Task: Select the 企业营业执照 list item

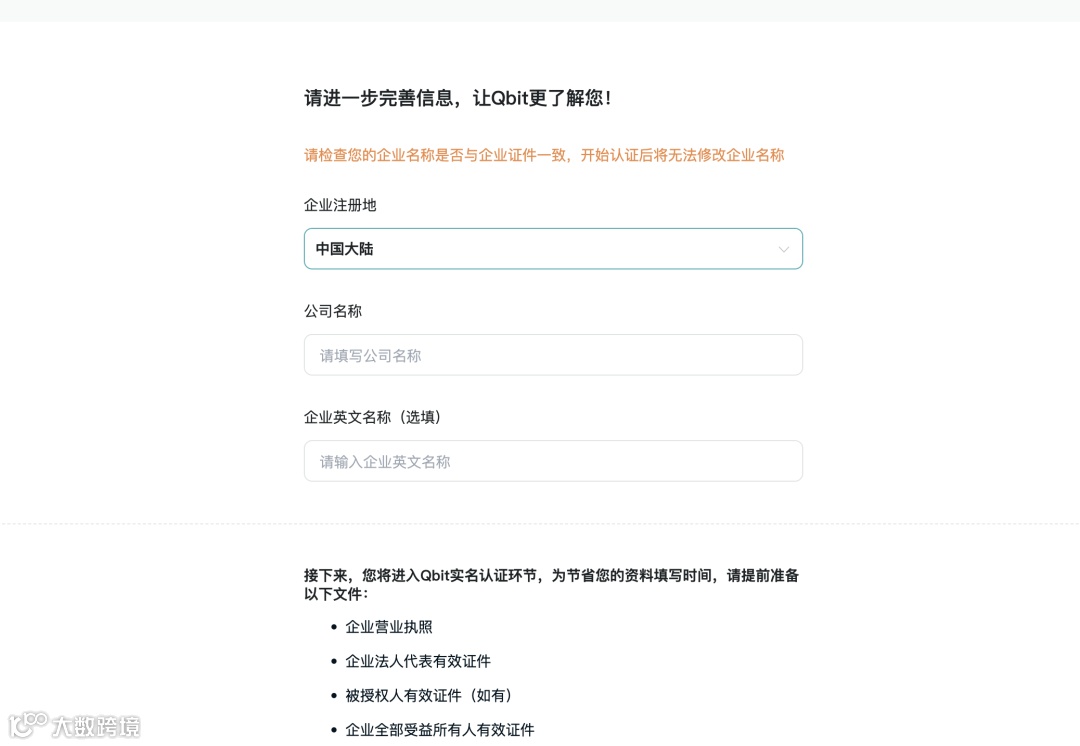Action: (389, 627)
